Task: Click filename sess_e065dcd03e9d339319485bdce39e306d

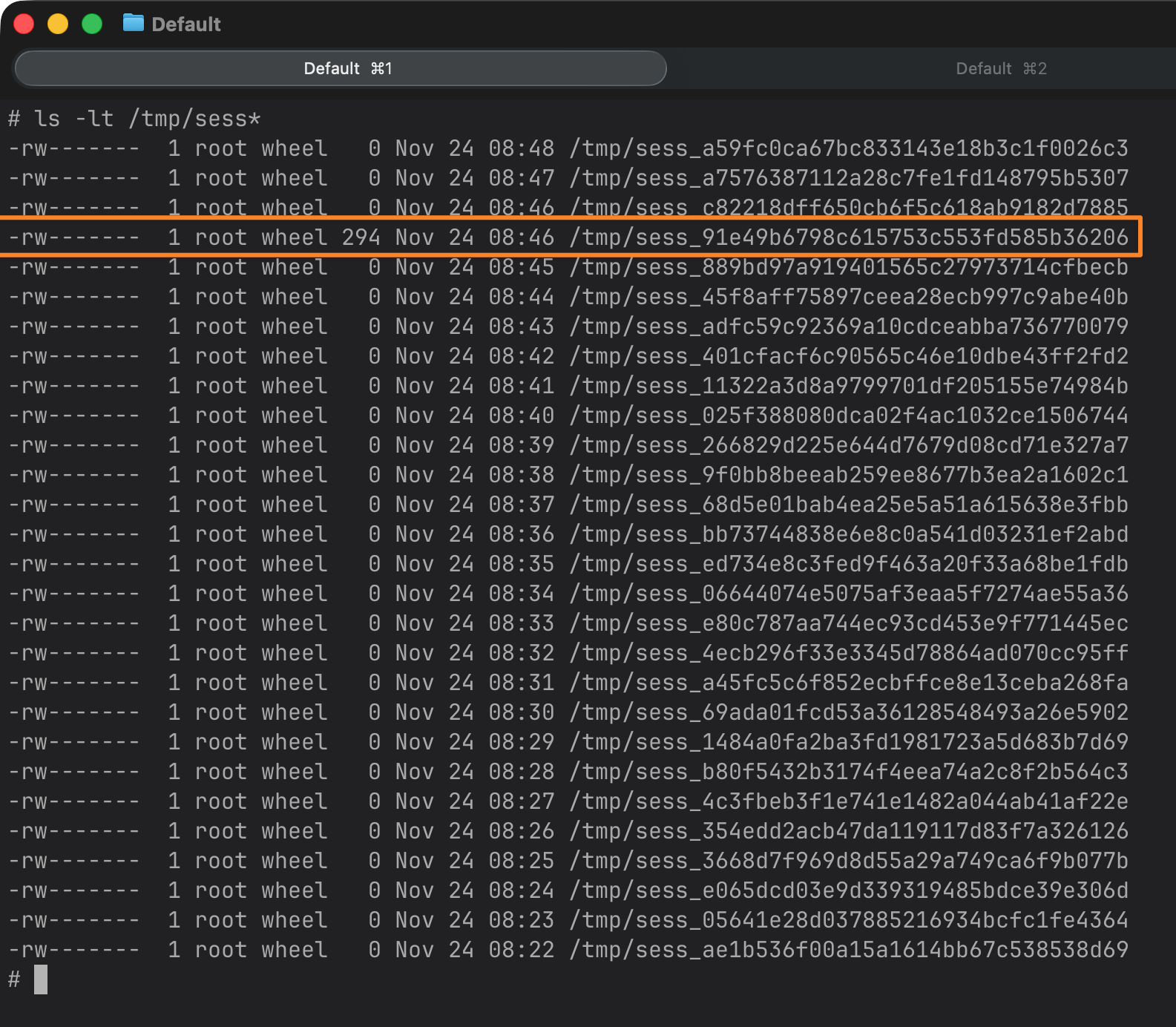Action: 849,890
